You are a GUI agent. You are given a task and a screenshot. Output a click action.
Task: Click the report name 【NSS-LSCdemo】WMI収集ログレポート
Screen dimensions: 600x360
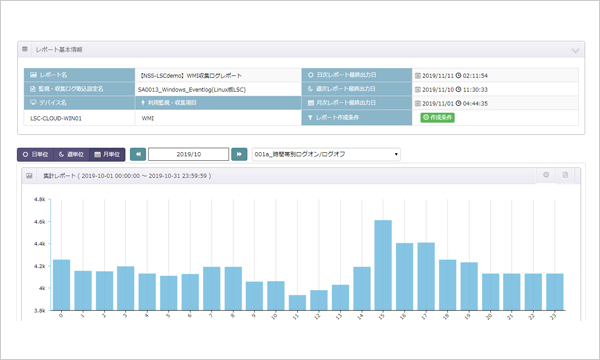190,76
